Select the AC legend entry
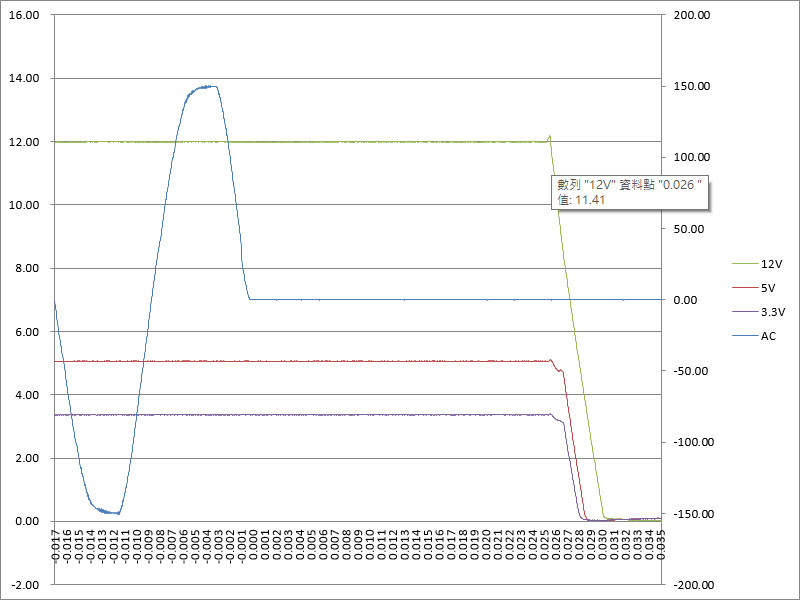This screenshot has width=800, height=600. tap(754, 336)
